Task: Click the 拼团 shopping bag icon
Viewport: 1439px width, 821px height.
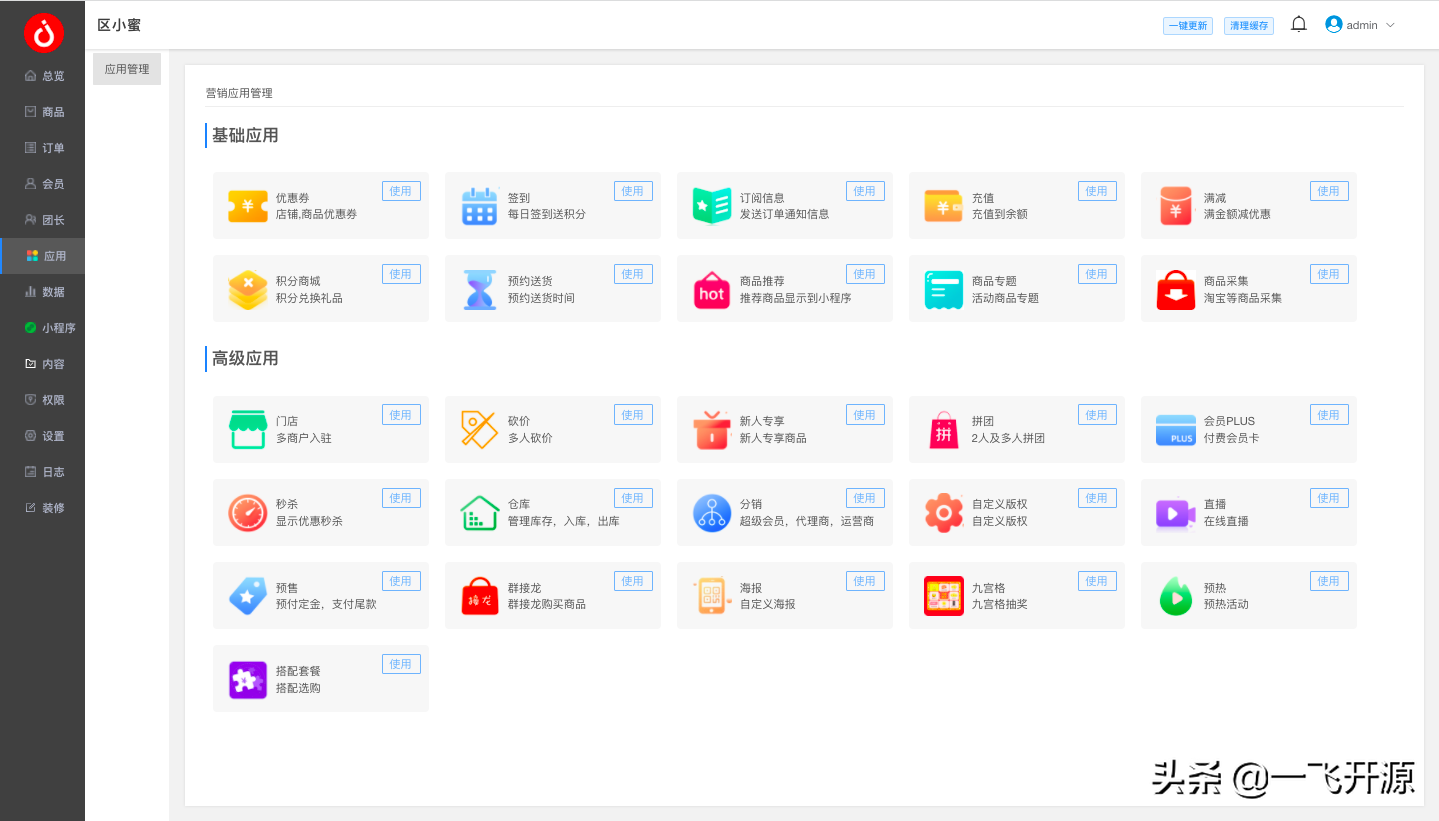Action: [943, 429]
